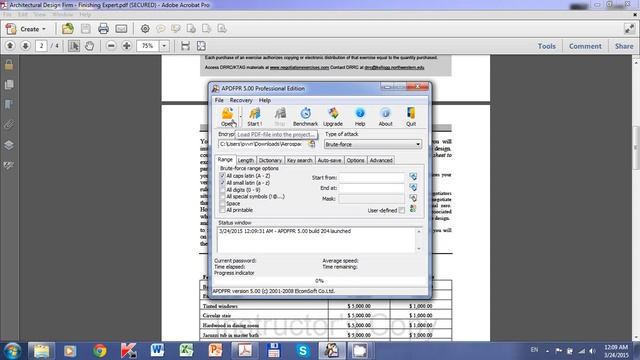Open the Tools pane in Acrobat
The image size is (640, 360).
click(547, 46)
